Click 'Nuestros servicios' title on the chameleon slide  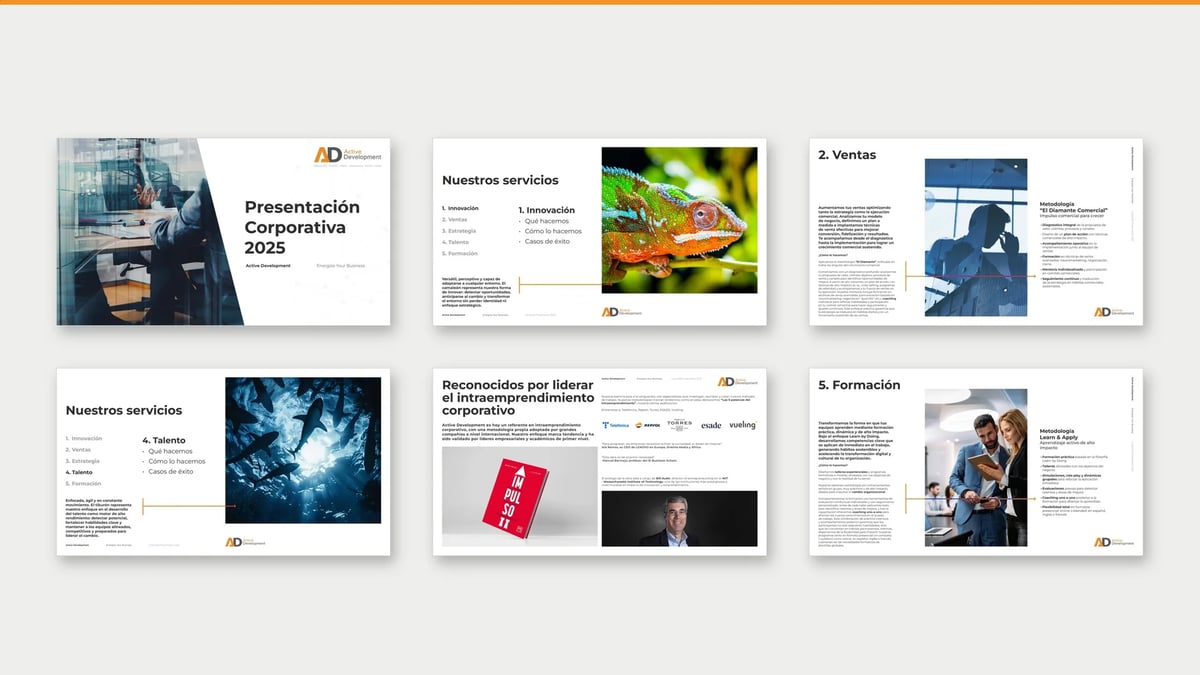tap(500, 180)
